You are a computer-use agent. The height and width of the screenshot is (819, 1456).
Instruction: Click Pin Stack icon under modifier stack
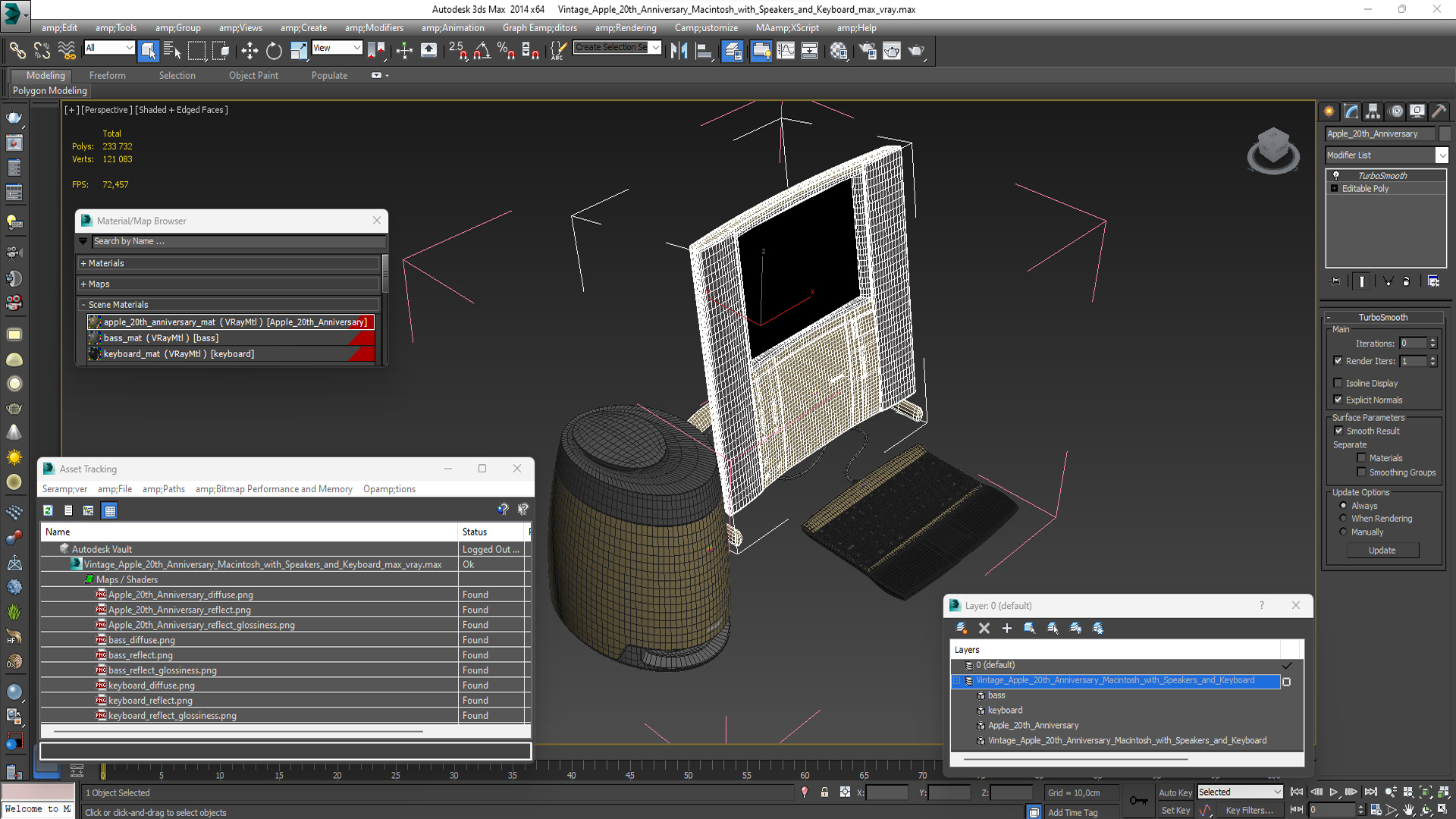point(1335,281)
